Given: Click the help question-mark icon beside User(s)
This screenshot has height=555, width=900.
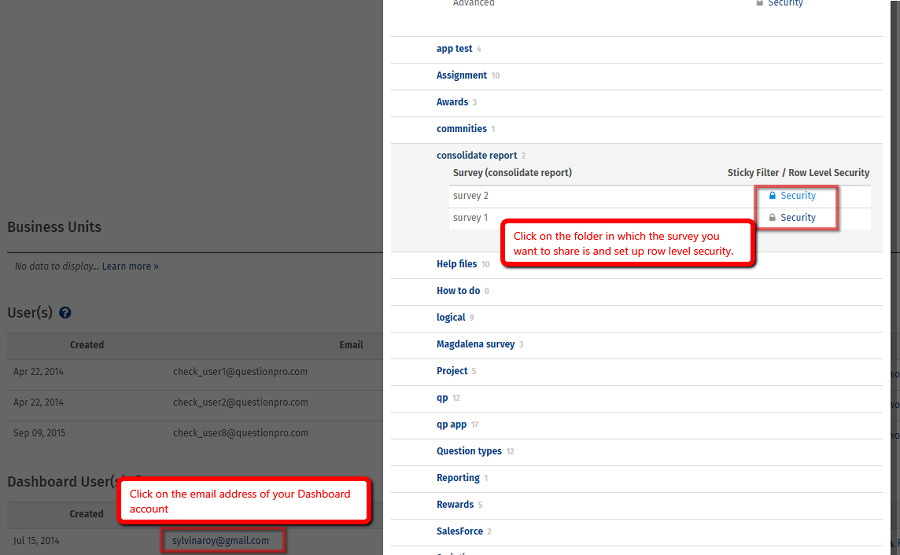Looking at the screenshot, I should point(65,313).
